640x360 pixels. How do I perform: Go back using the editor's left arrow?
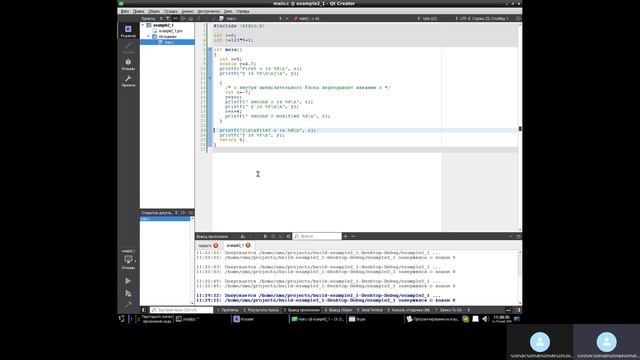pos(199,18)
